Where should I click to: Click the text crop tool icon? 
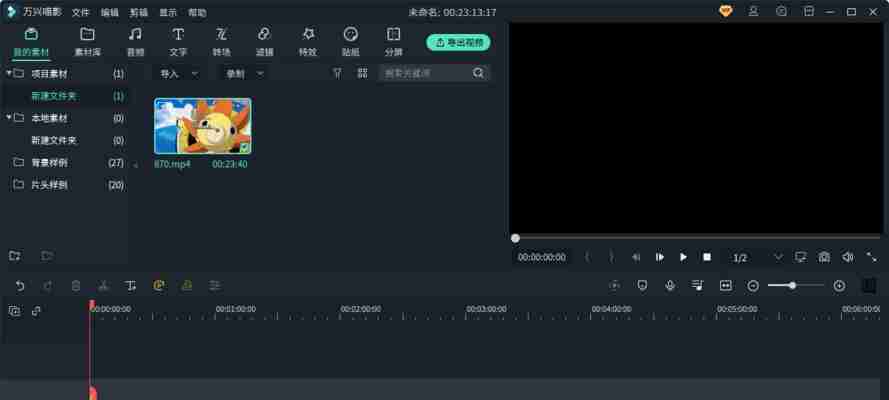131,286
